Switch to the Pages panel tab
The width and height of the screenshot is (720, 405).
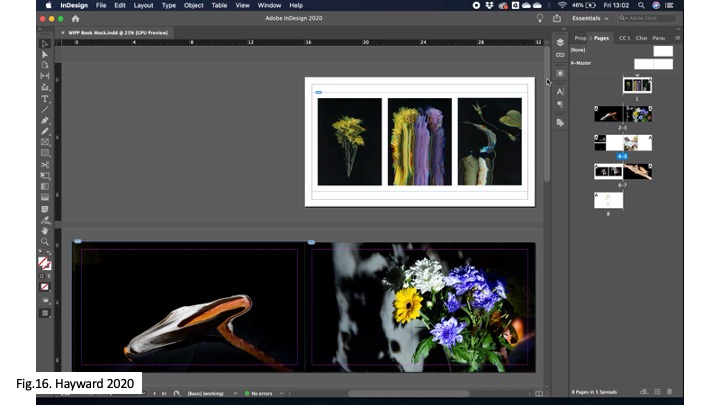point(600,38)
